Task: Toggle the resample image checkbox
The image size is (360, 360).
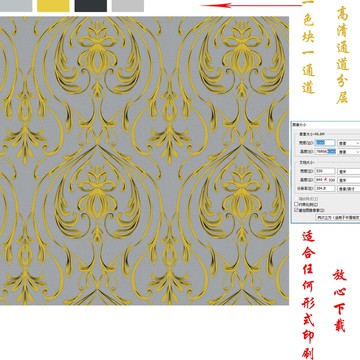Action: 296,210
